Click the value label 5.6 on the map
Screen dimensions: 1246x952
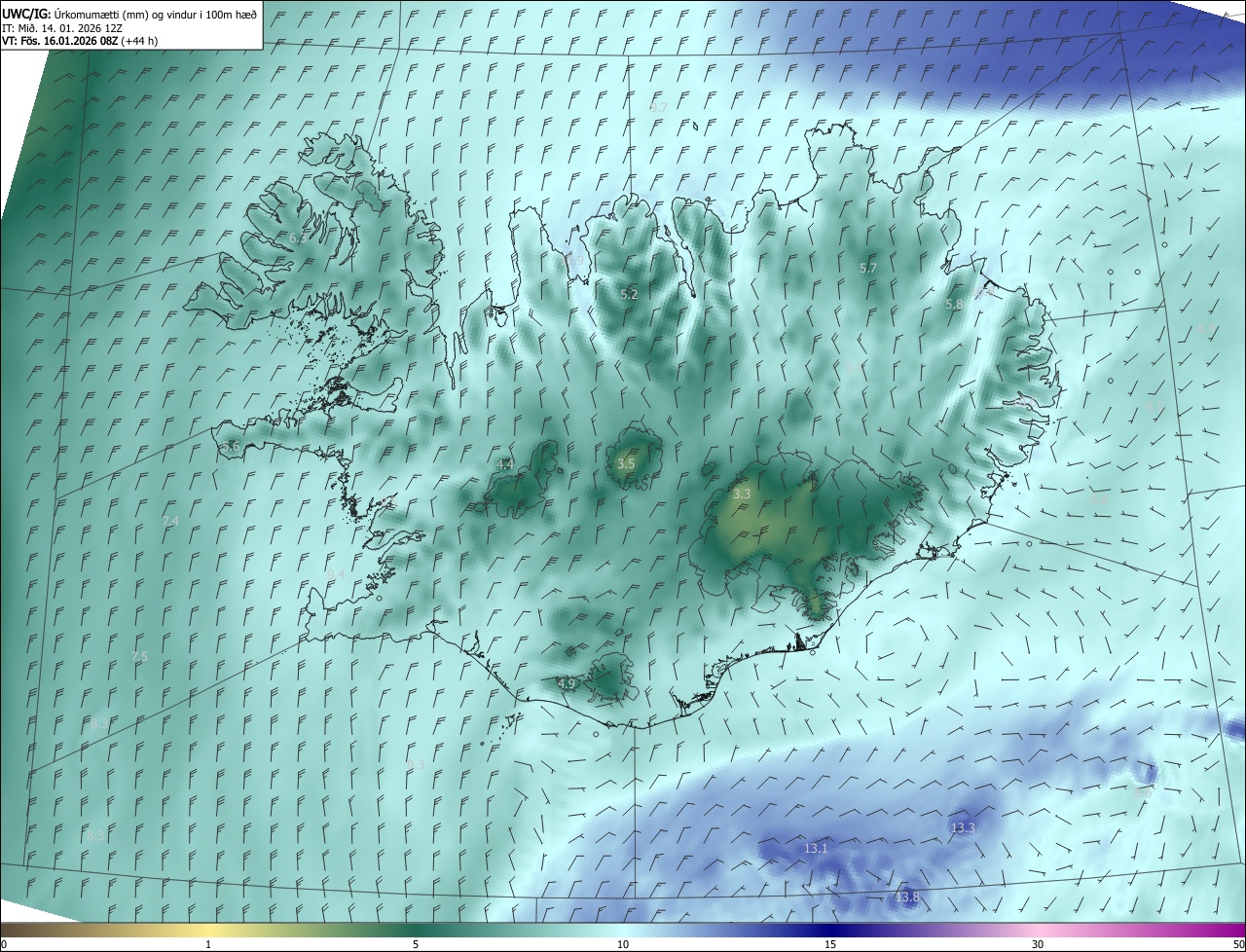click(231, 446)
